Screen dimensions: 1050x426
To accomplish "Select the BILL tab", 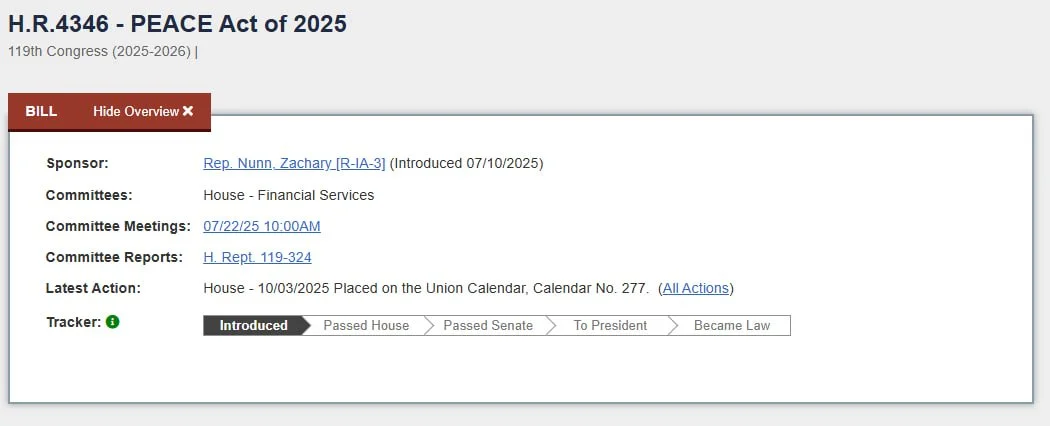I will (42, 111).
